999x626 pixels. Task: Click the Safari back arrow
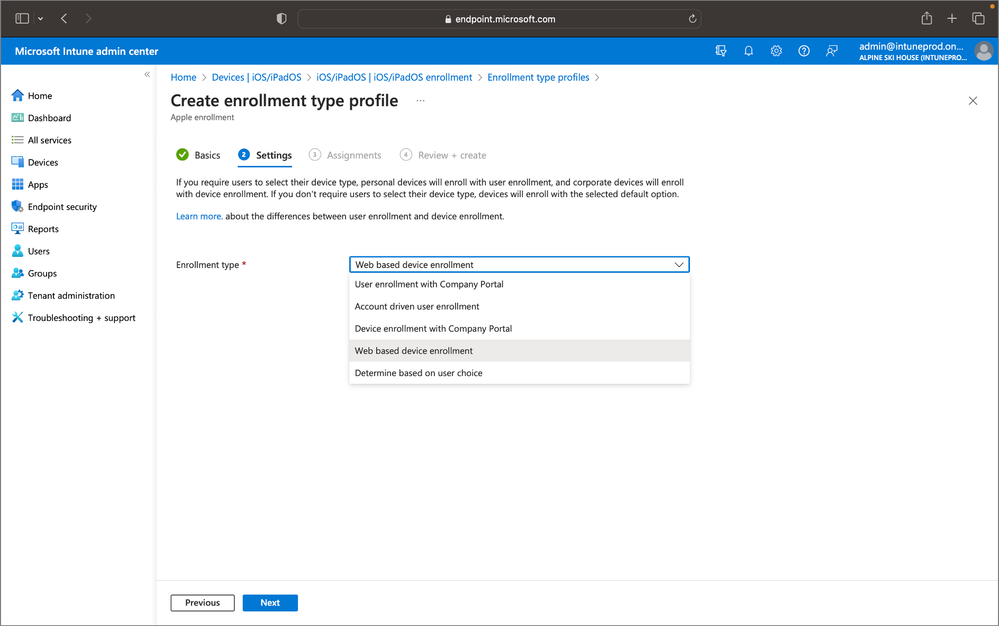pos(64,18)
